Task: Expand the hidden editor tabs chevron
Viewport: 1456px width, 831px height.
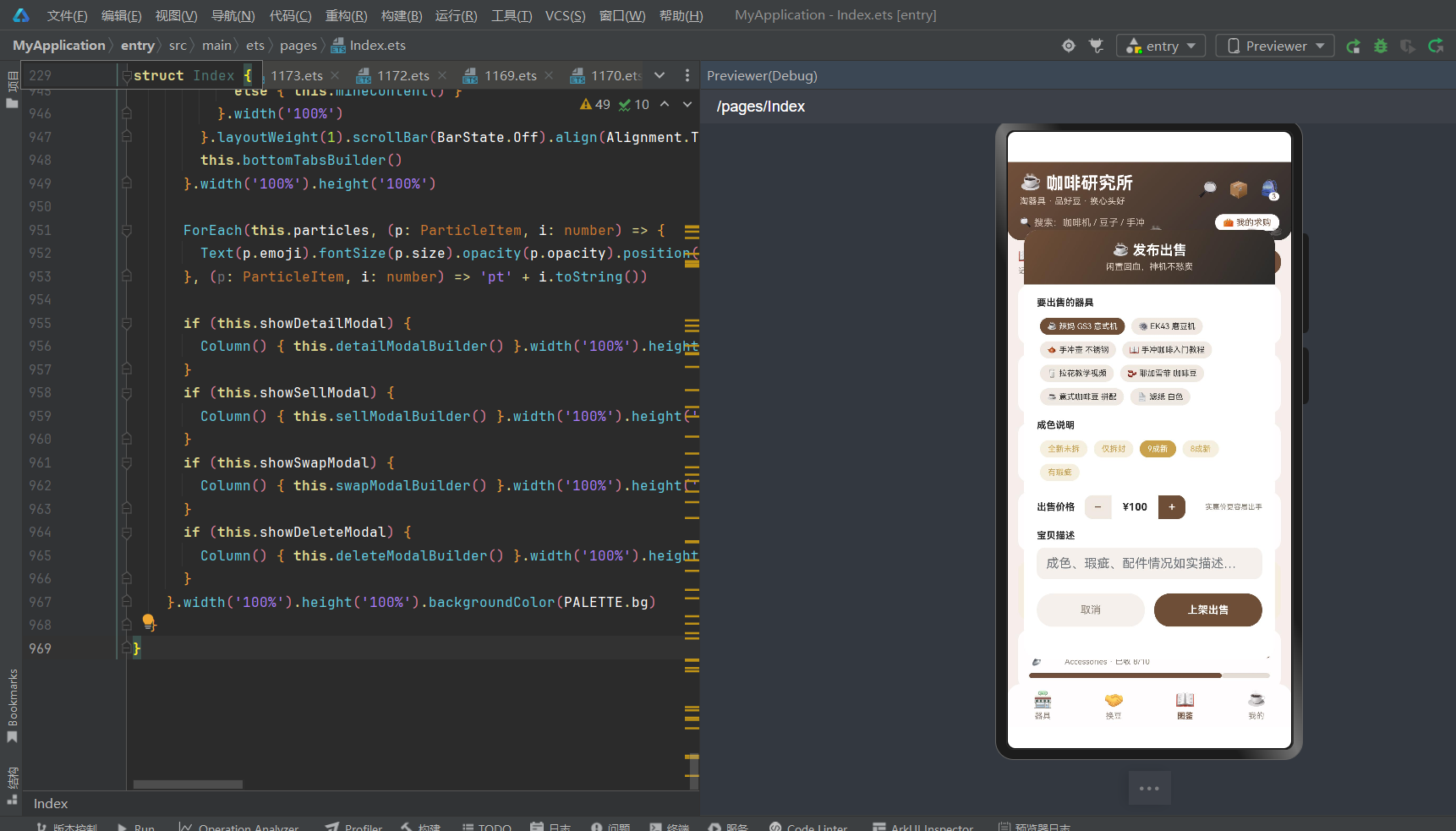Action: click(x=660, y=75)
